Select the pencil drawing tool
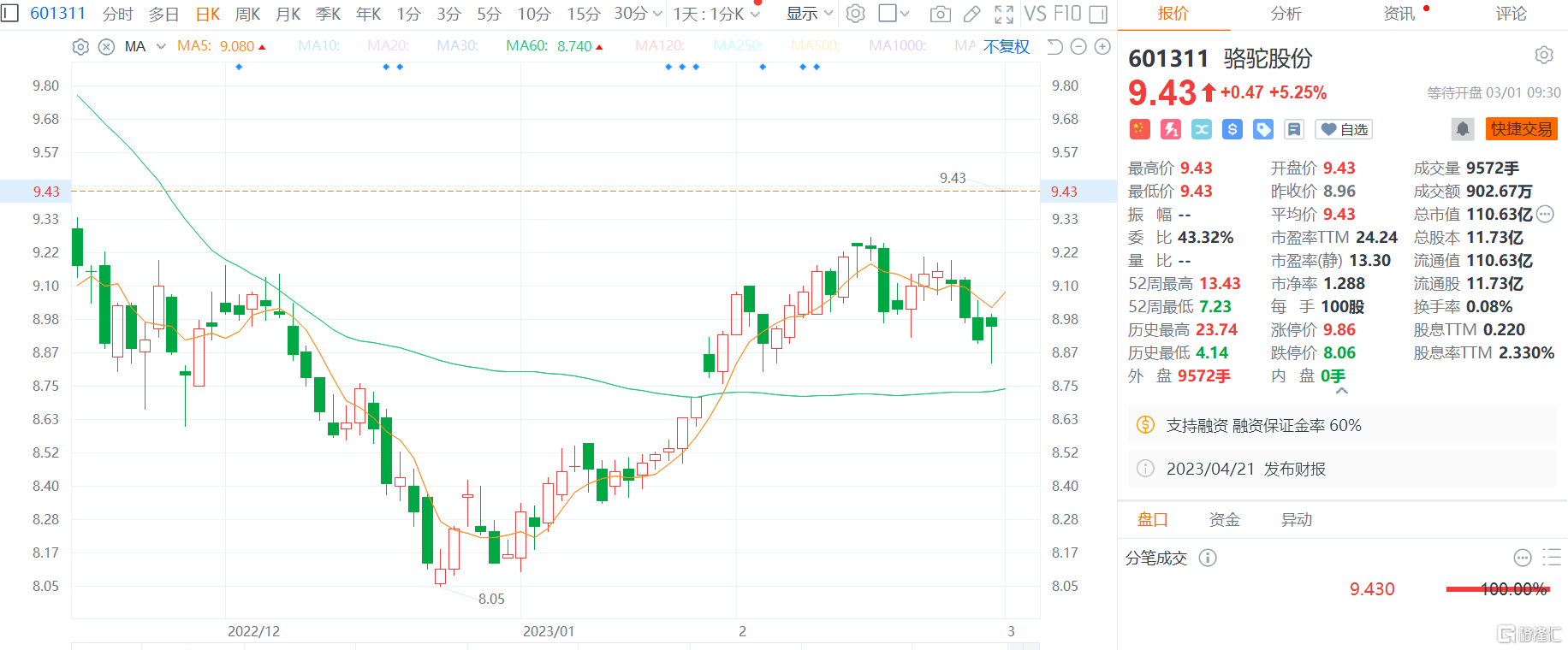 point(971,14)
